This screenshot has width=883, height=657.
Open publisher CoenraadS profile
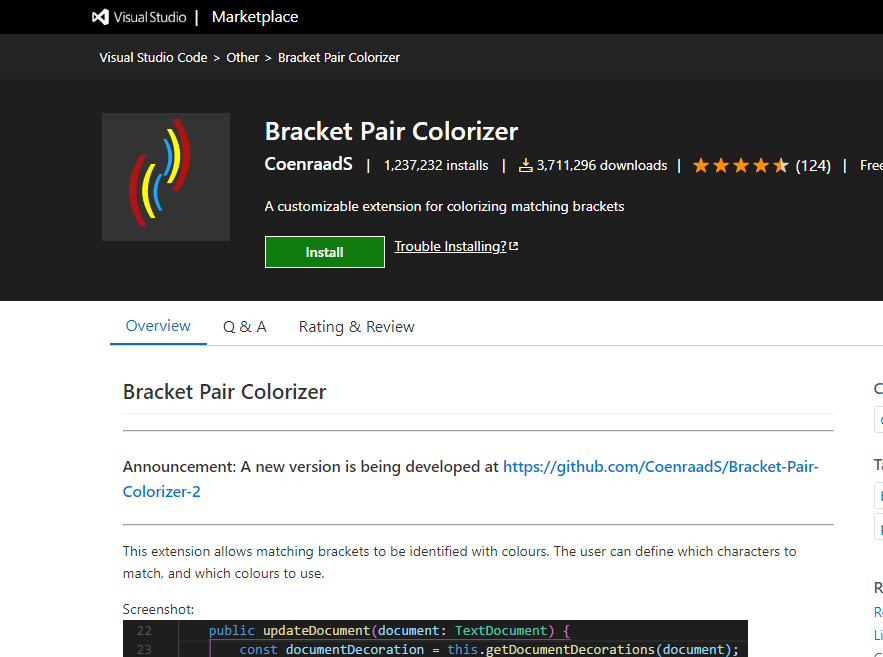[x=309, y=164]
